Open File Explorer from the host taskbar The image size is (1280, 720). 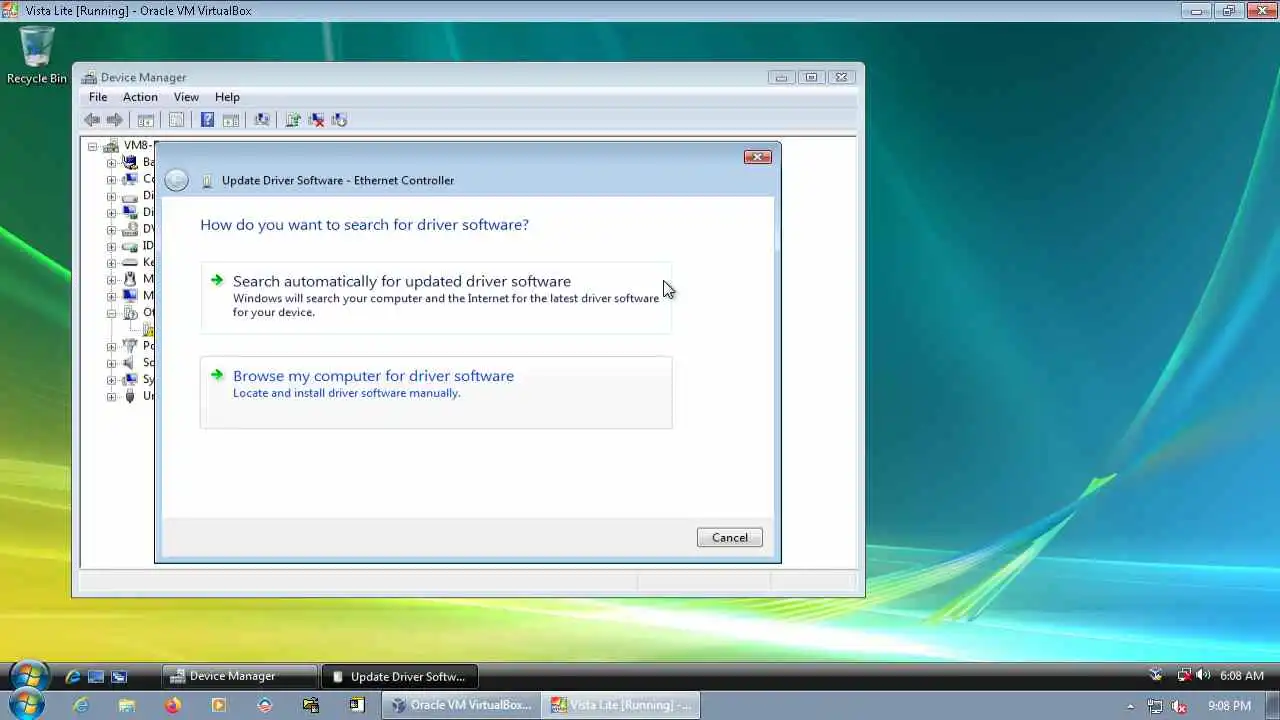coord(127,705)
